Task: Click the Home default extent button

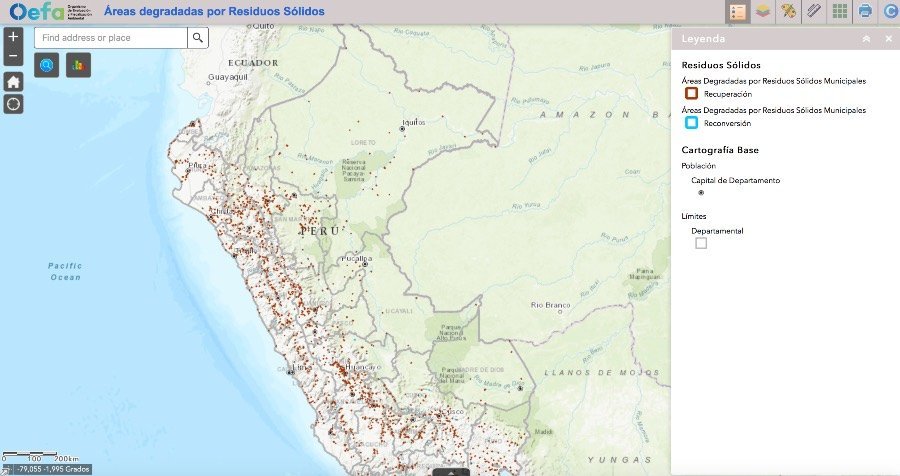Action: click(x=13, y=82)
